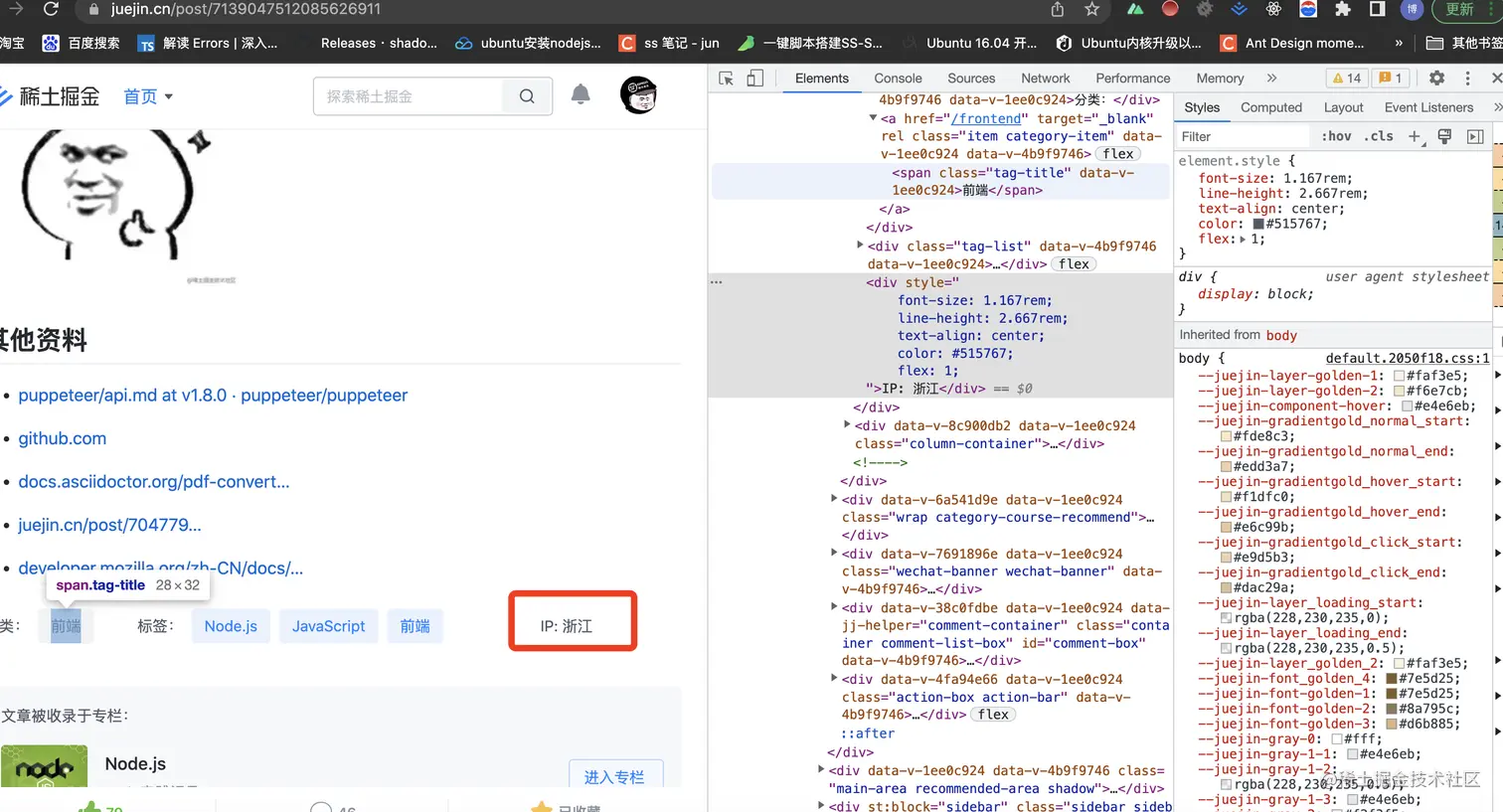Open the 首页 dropdown menu
Viewport: 1503px width, 812px height.
pos(148,96)
